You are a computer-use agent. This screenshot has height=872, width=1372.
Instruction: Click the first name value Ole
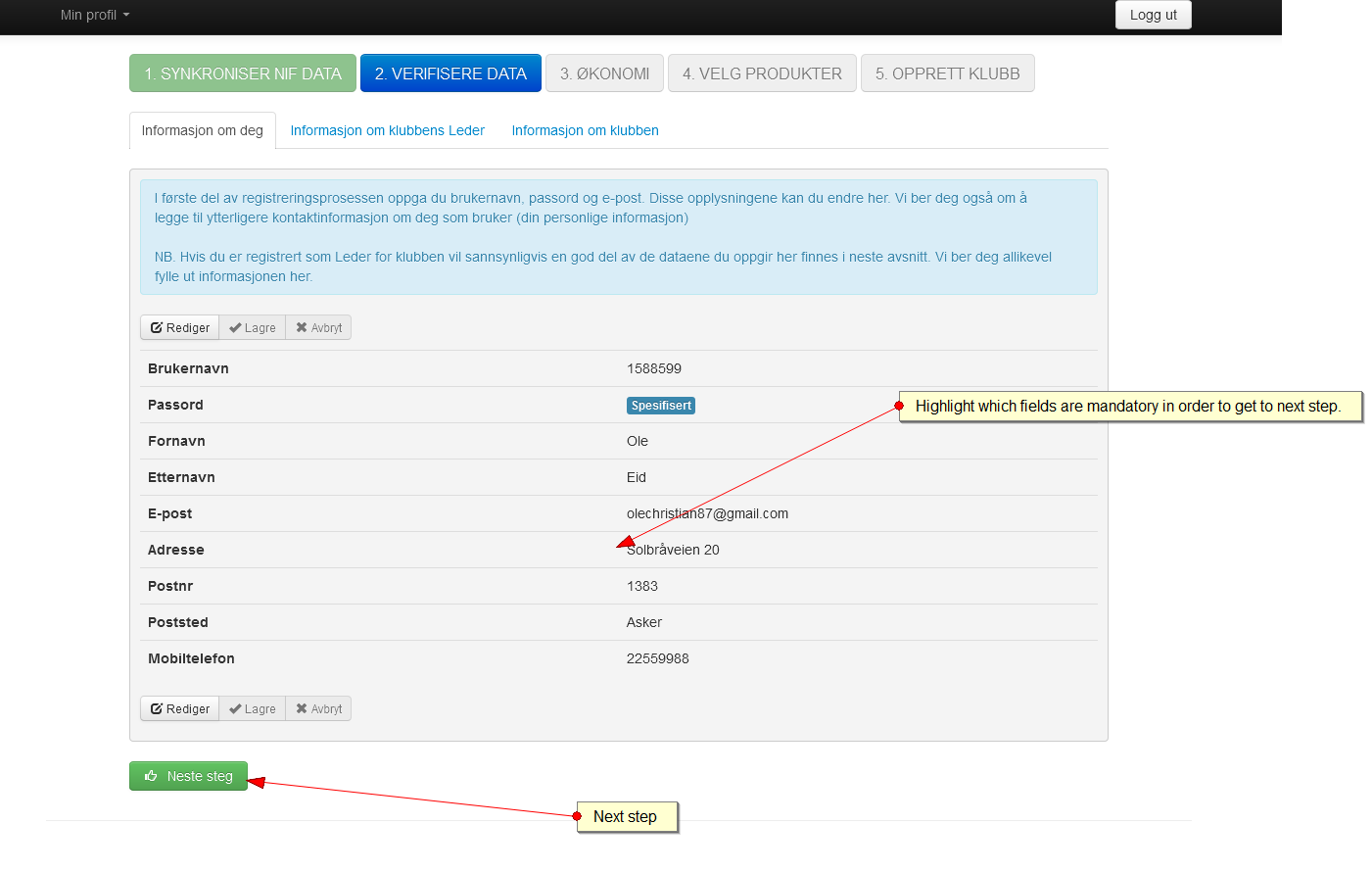coord(638,441)
